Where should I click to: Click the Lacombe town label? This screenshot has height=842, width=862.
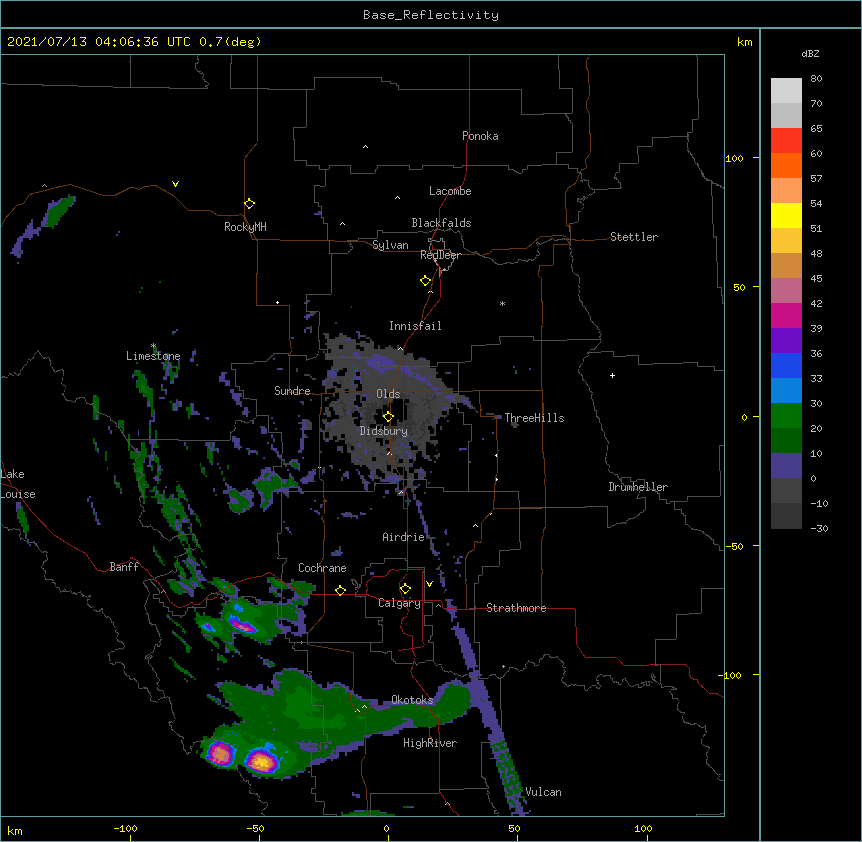(x=450, y=191)
